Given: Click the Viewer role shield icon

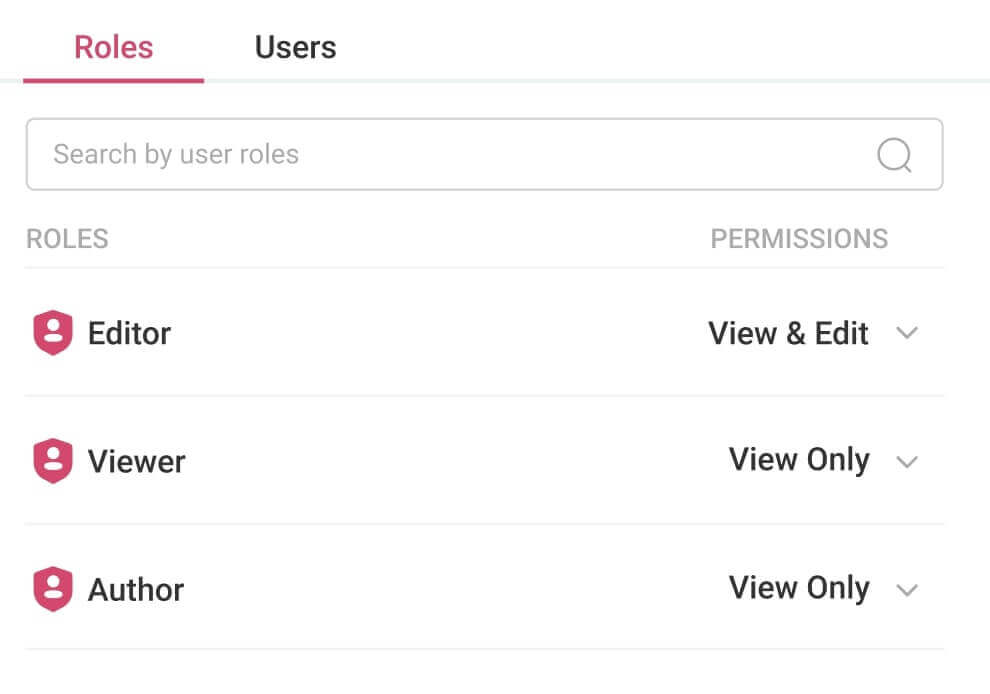Looking at the screenshot, I should click(53, 461).
